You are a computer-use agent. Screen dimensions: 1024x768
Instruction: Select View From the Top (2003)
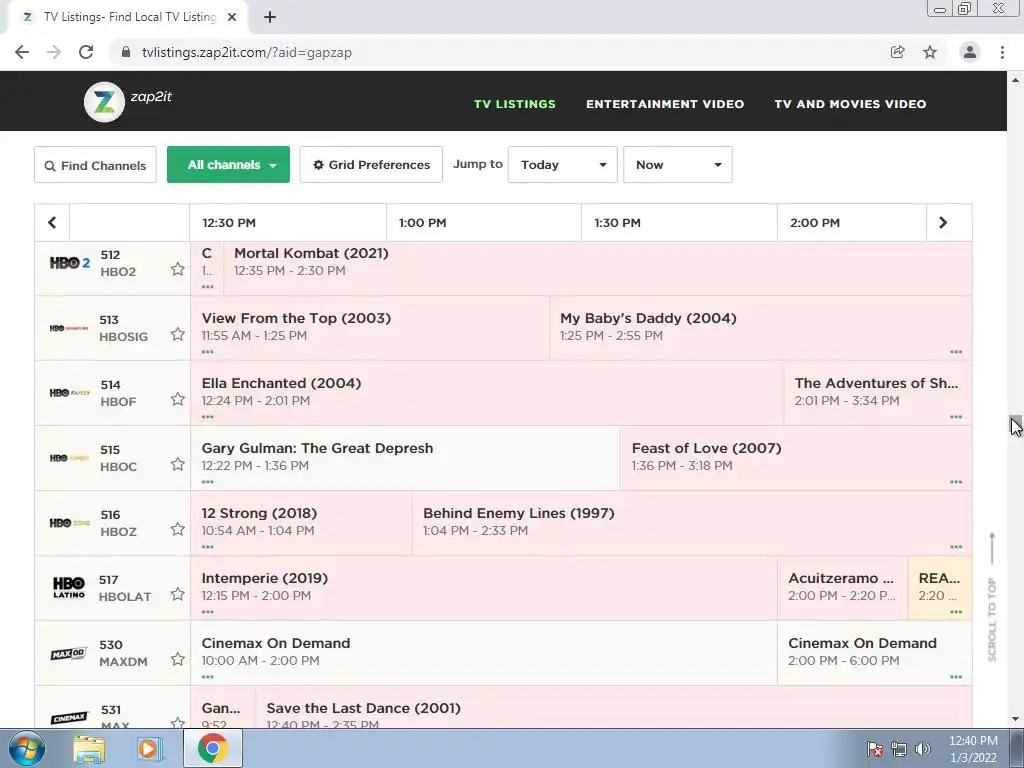point(370,328)
